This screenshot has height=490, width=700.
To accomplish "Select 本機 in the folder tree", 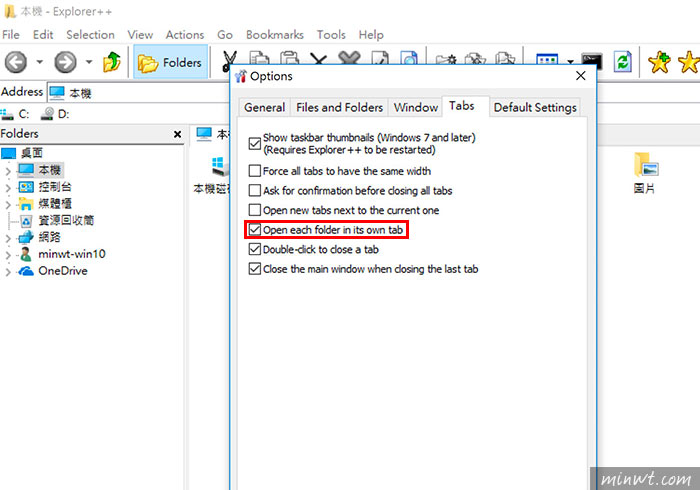I will coord(50,170).
